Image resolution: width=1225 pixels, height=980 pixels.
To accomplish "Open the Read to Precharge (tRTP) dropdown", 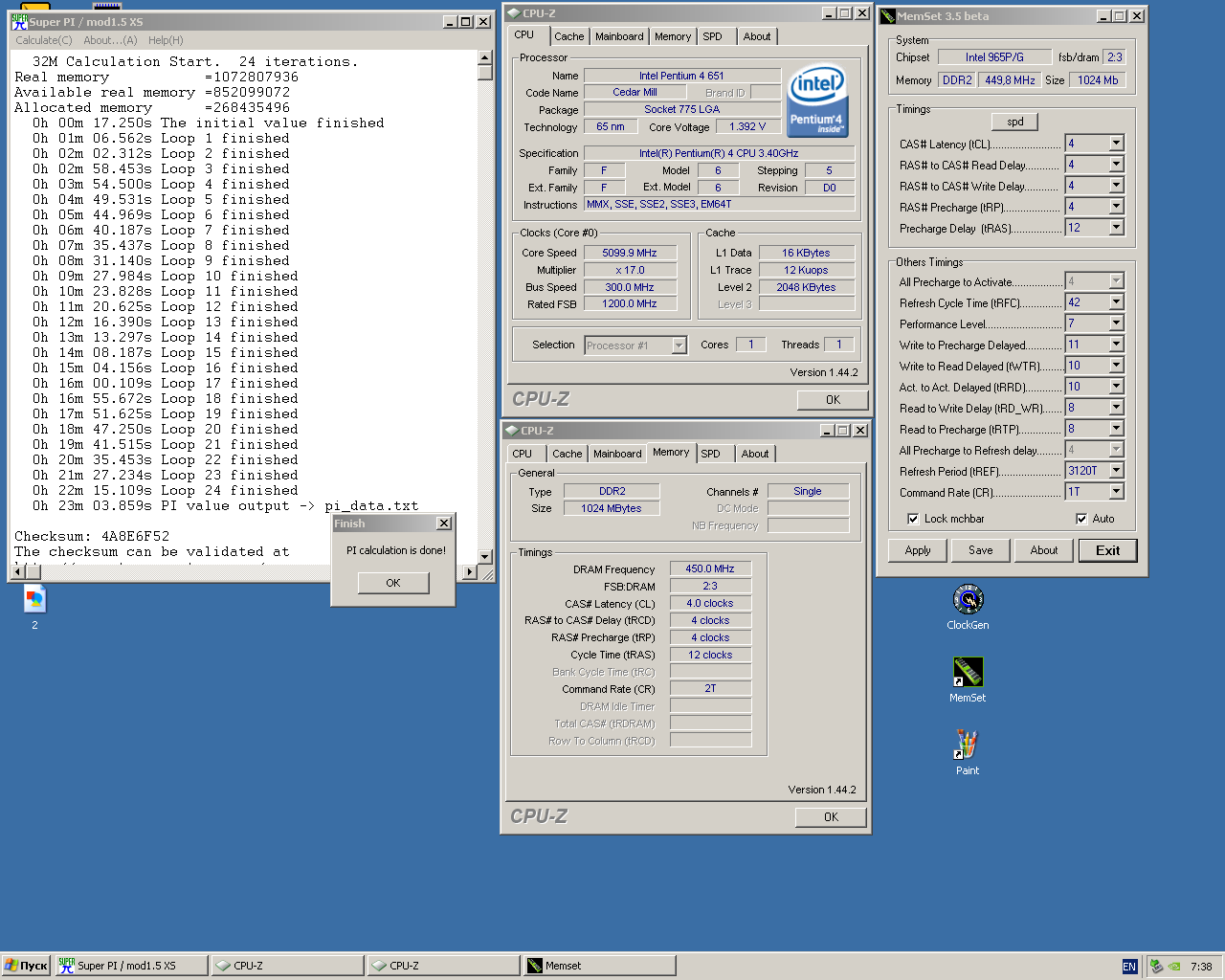I will click(x=1116, y=429).
